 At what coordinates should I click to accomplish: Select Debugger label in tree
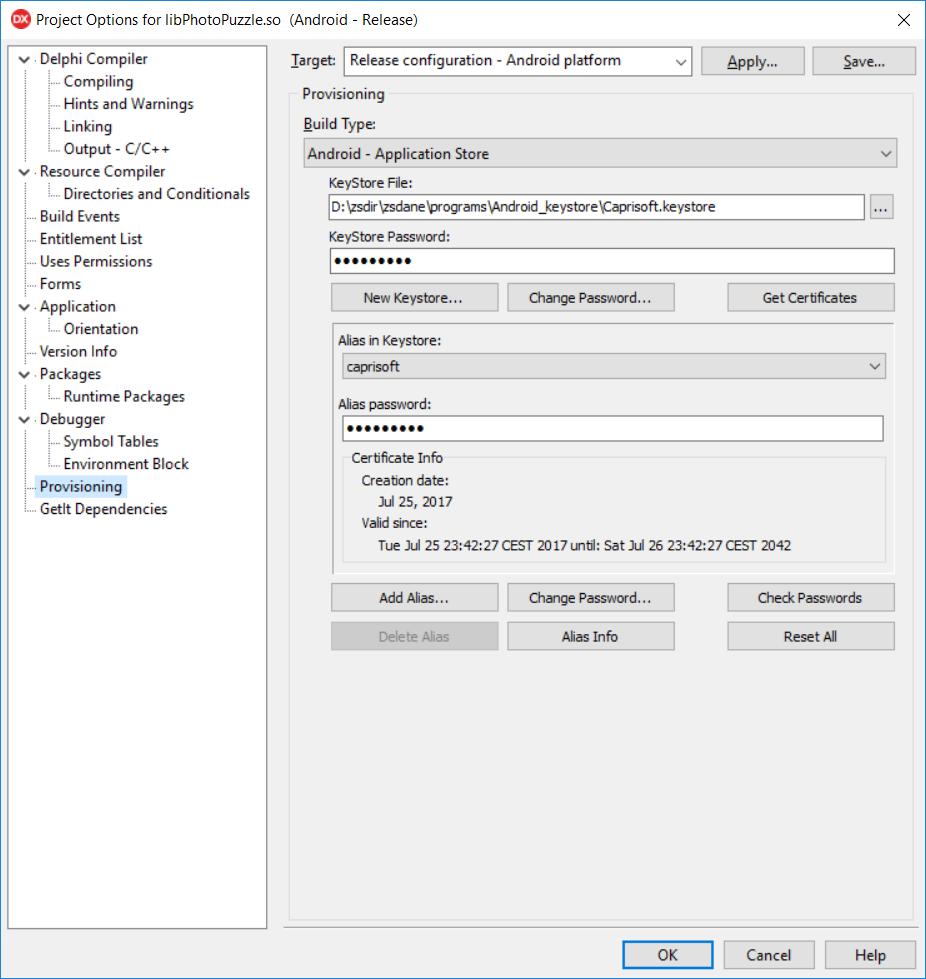pos(72,418)
